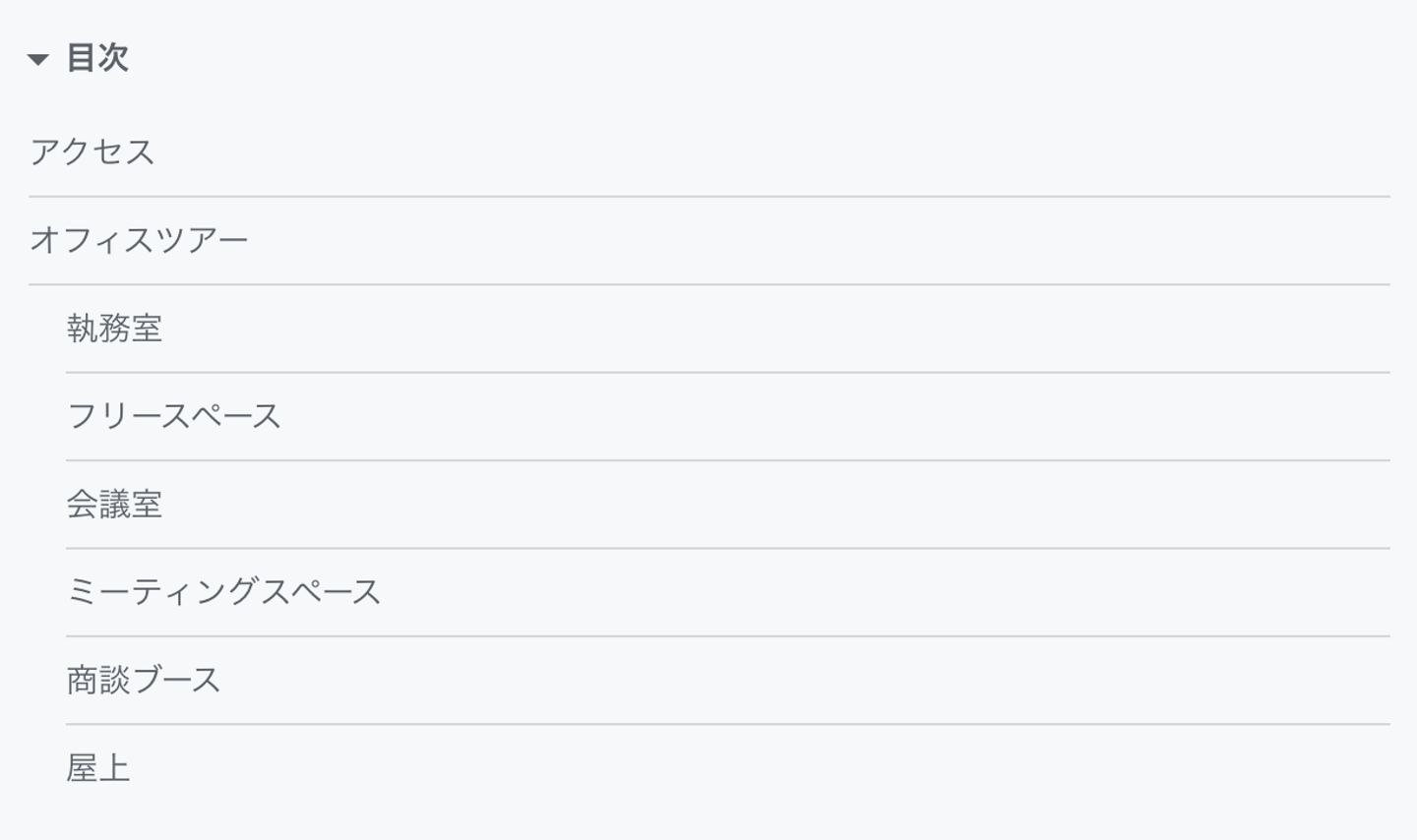
Task: Go to 執務室 subsection
Action: 114,329
